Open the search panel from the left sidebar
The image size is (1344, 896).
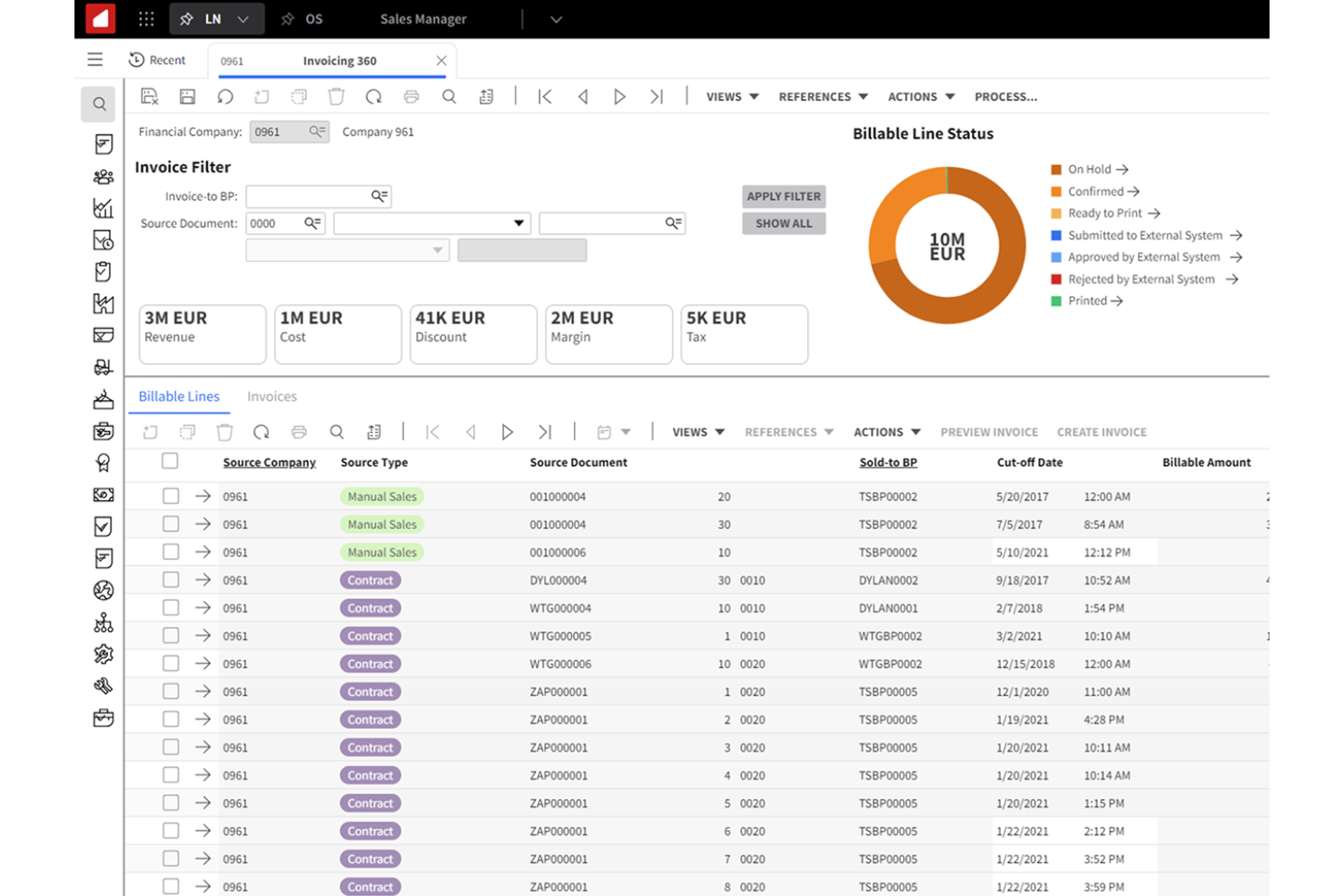[x=98, y=103]
